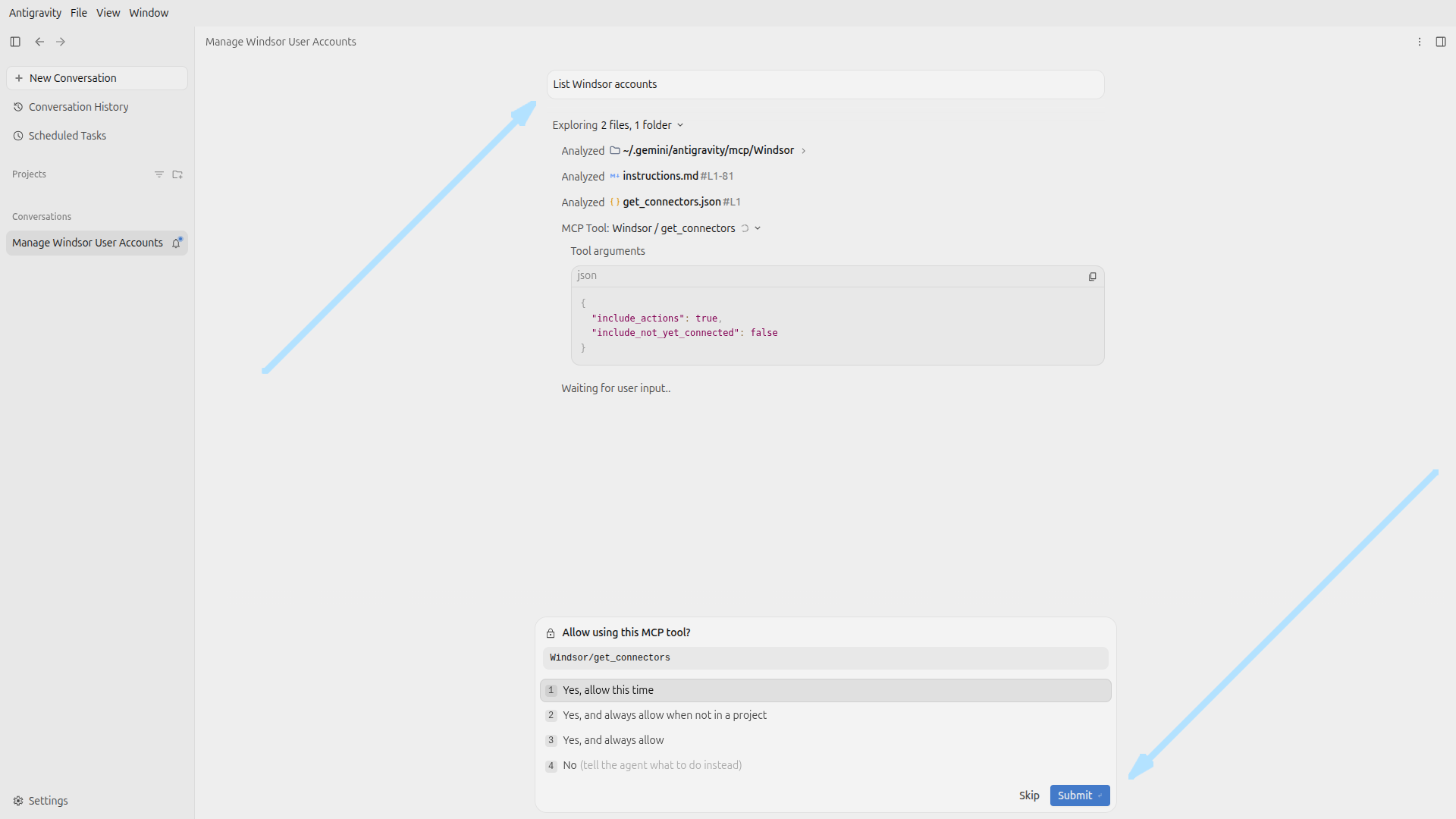The image size is (1456, 819).
Task: Start a New Conversation
Action: [x=97, y=78]
